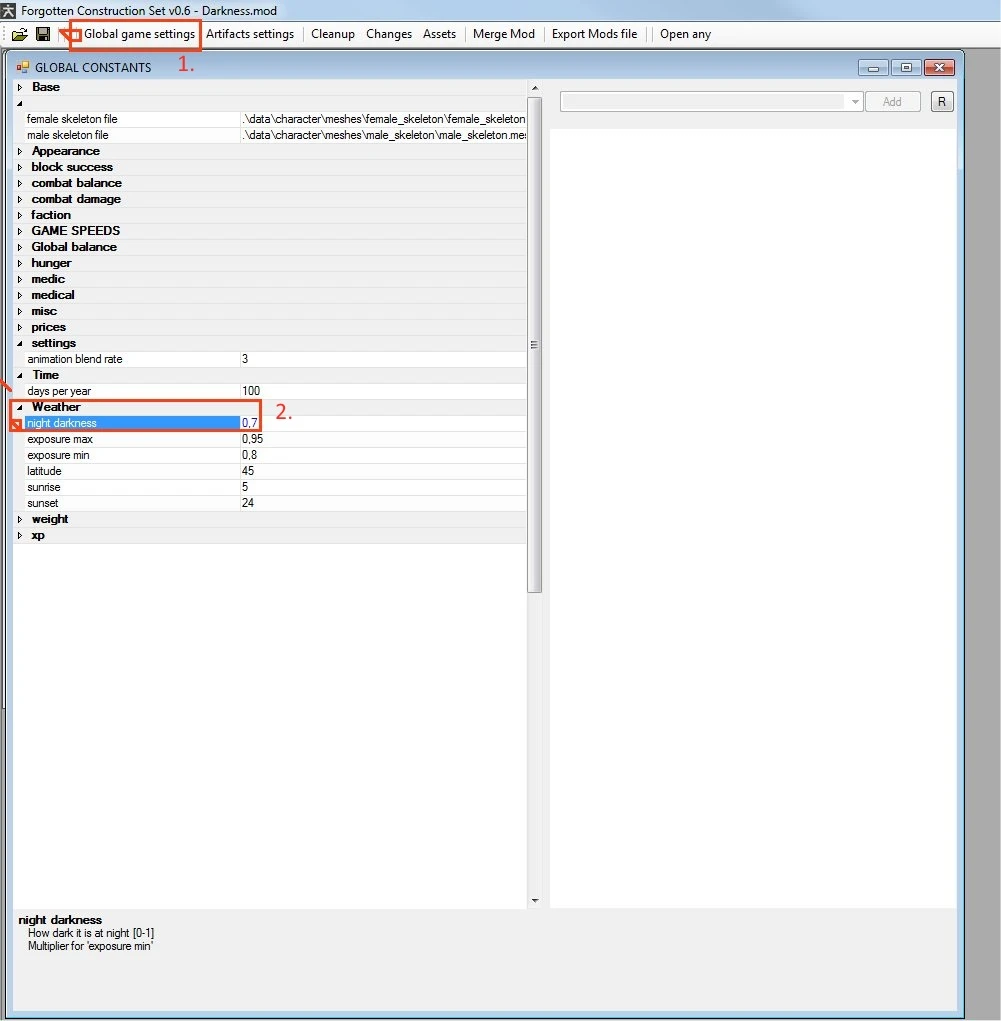
Task: Click Open any in toolbar
Action: click(685, 34)
